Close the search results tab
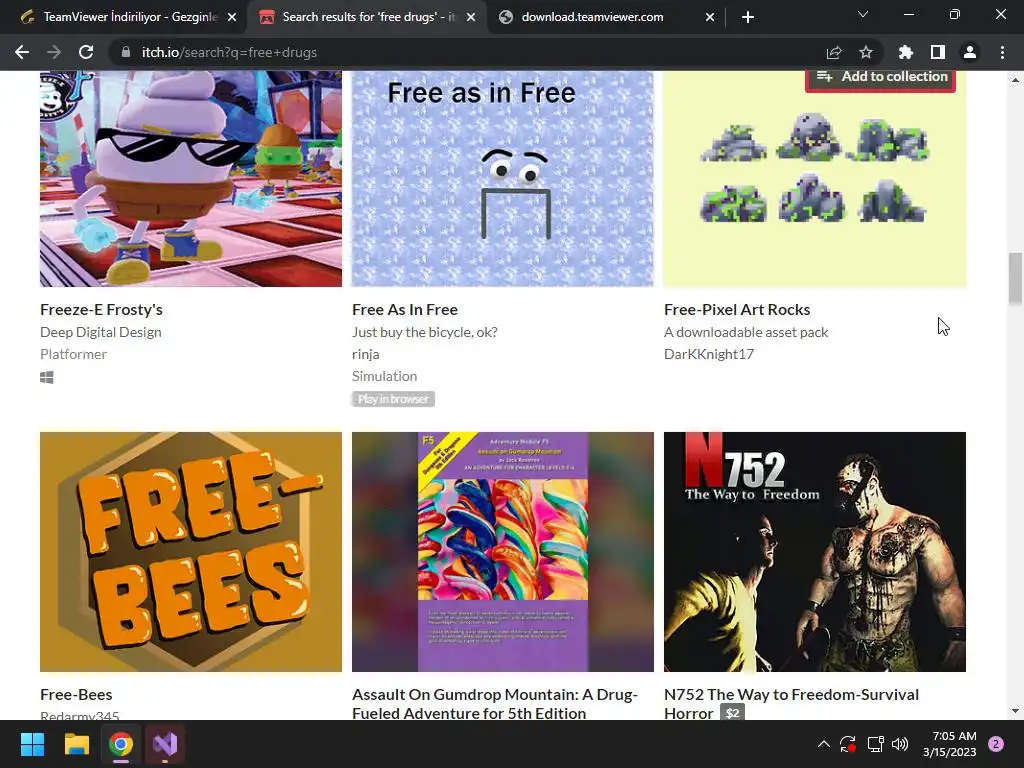The image size is (1024, 768). point(471,17)
